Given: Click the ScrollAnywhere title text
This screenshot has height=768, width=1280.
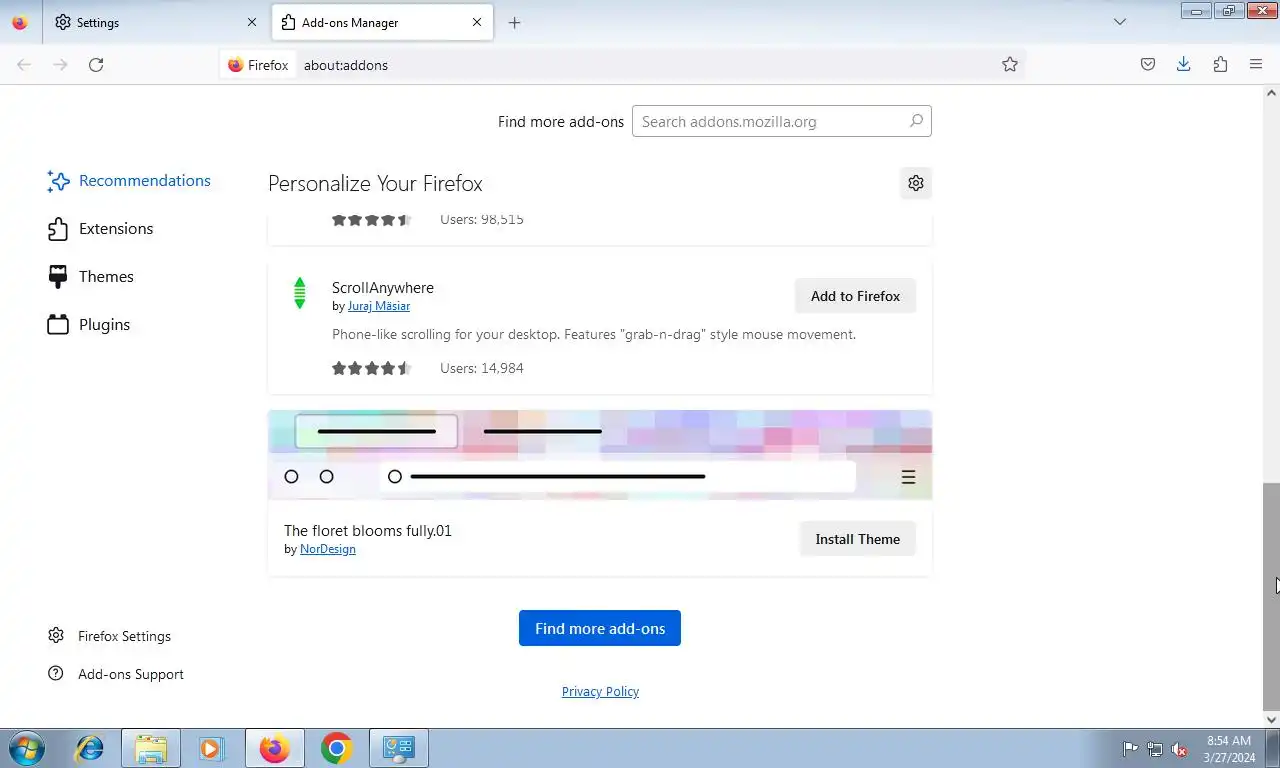Looking at the screenshot, I should [383, 288].
